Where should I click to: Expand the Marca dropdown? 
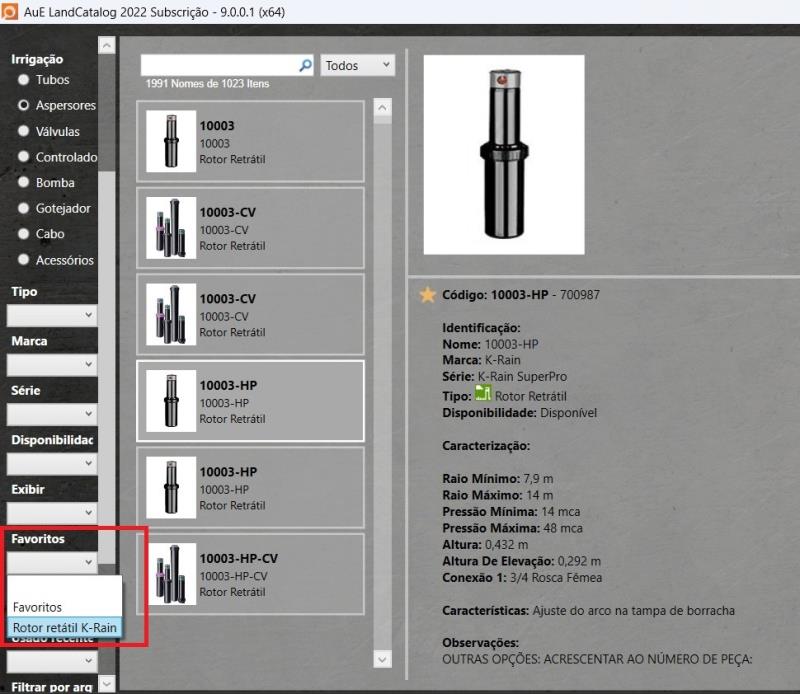52,365
